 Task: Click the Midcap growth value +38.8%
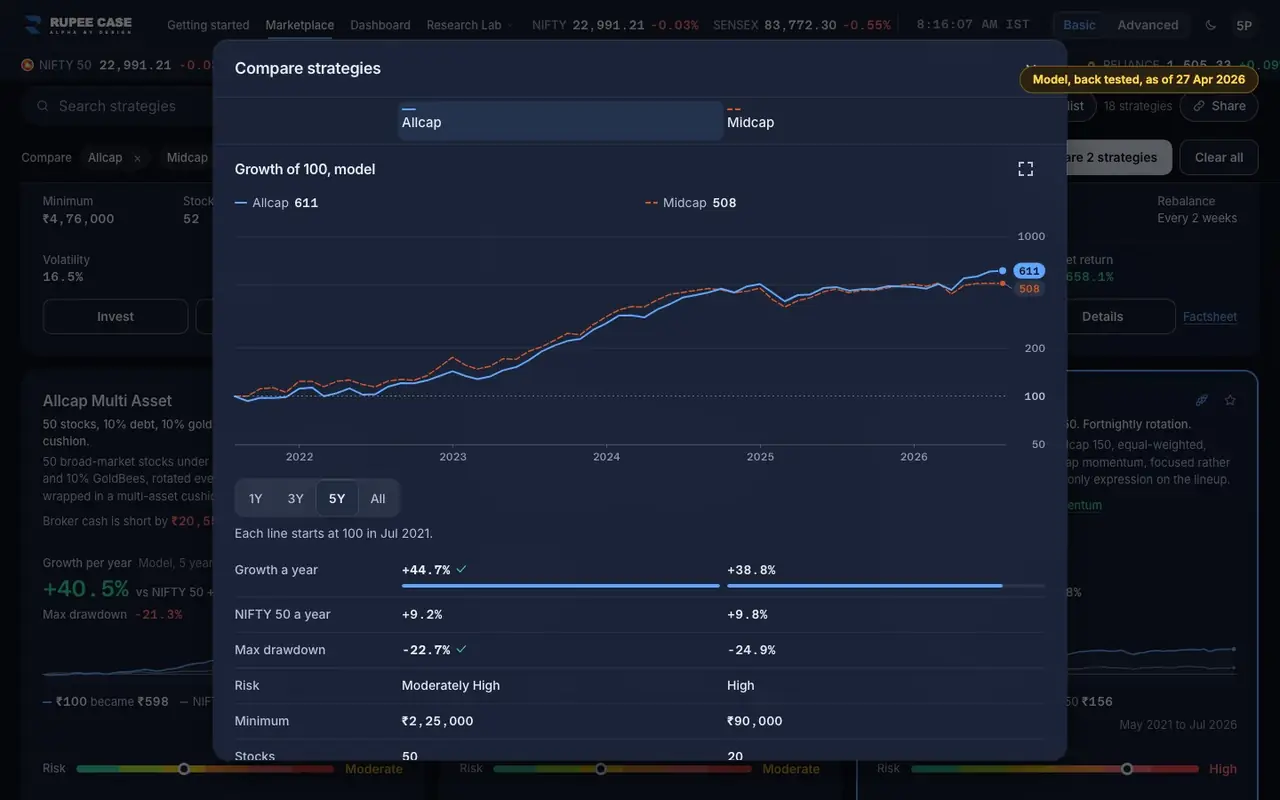coord(751,570)
